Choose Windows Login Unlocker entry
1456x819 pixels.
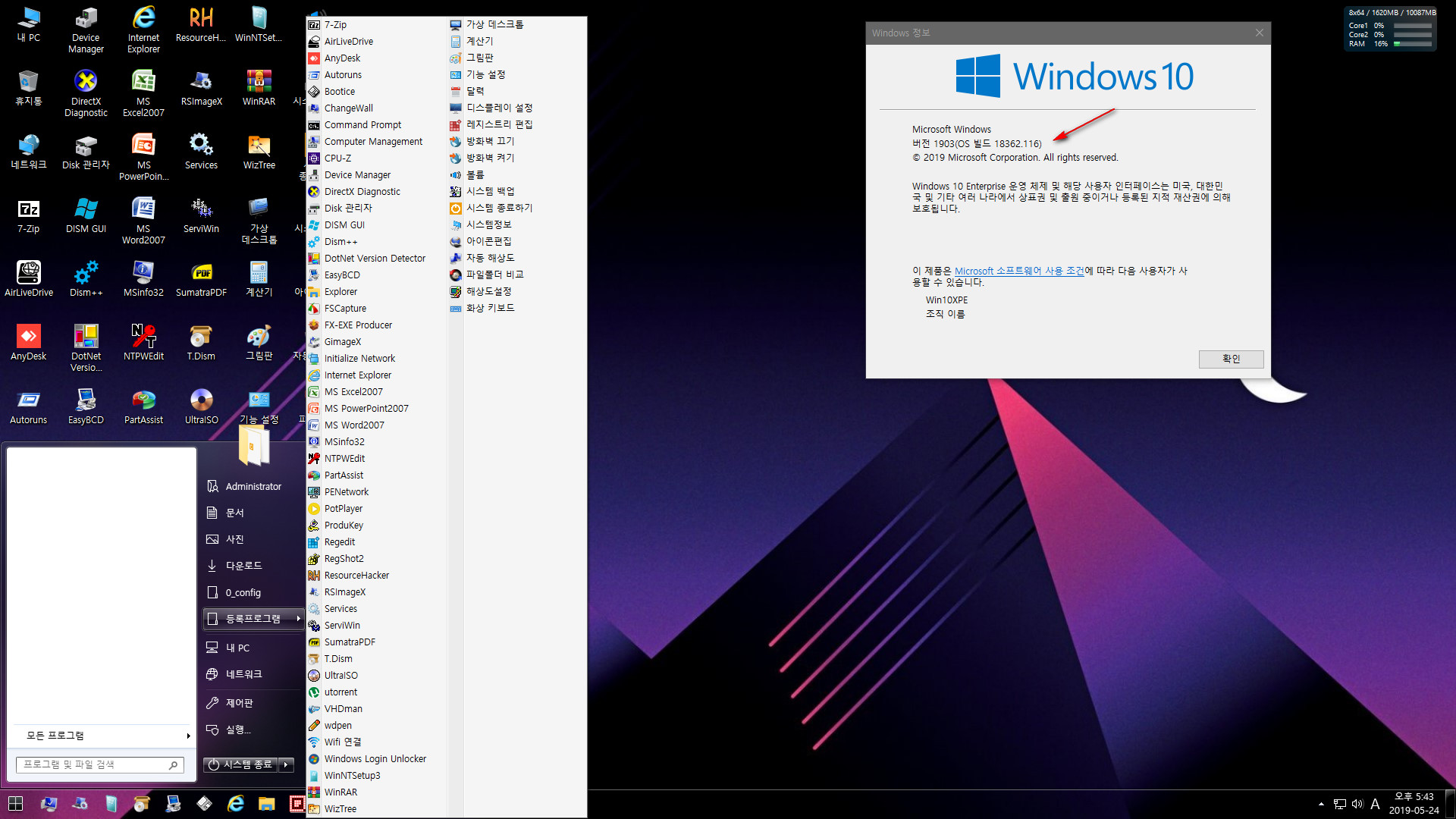pos(376,759)
